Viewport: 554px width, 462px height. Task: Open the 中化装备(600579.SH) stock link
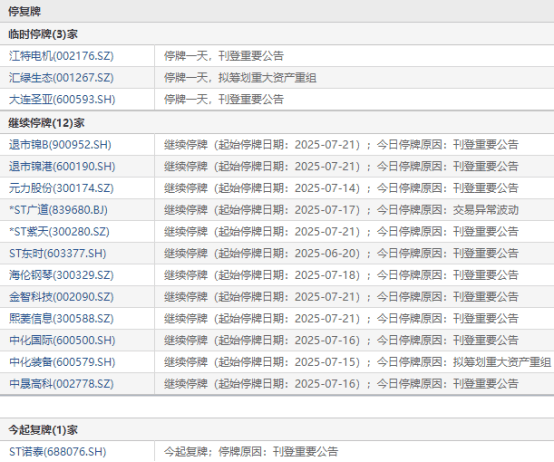(62, 362)
